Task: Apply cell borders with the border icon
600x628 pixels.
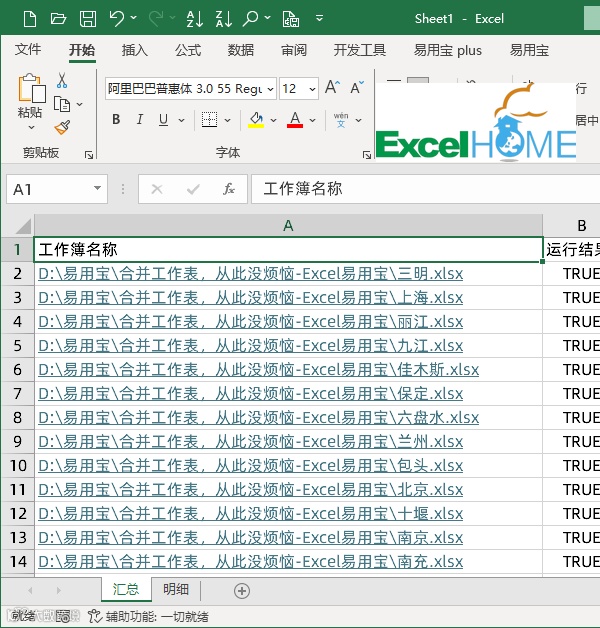Action: coord(209,119)
